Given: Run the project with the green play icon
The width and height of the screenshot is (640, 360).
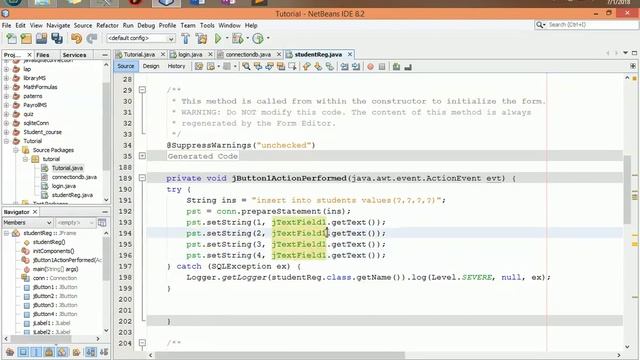Looking at the screenshot, I should coord(218,39).
